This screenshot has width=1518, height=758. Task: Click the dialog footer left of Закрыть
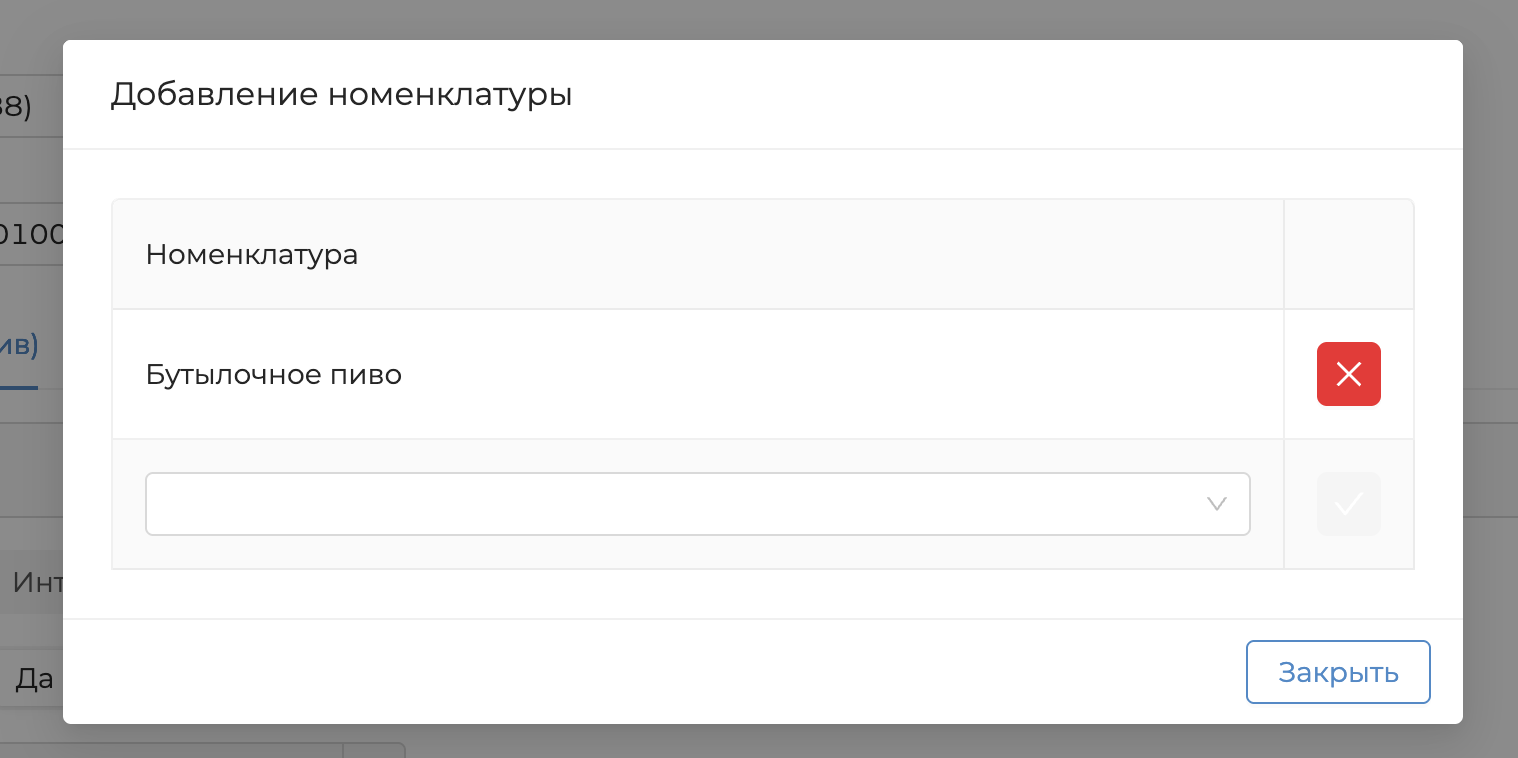650,671
